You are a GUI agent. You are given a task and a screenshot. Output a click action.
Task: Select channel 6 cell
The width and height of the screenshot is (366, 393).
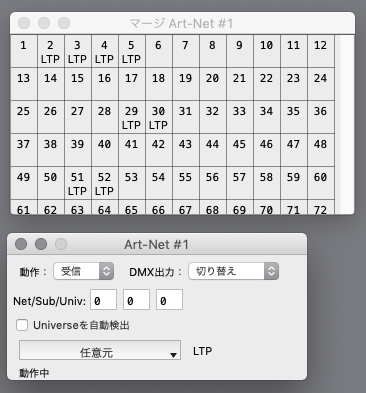159,51
